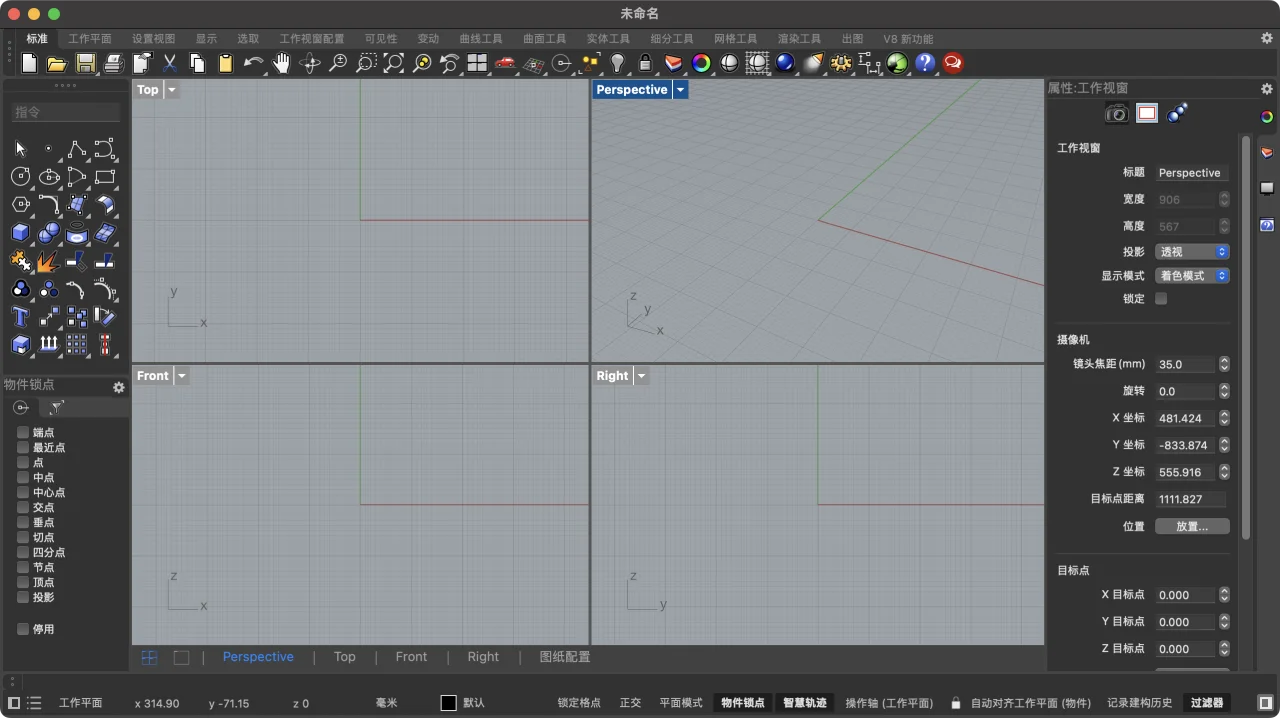Viewport: 1280px width, 718px height.
Task: Click the blue question mark help icon
Action: coord(925,63)
